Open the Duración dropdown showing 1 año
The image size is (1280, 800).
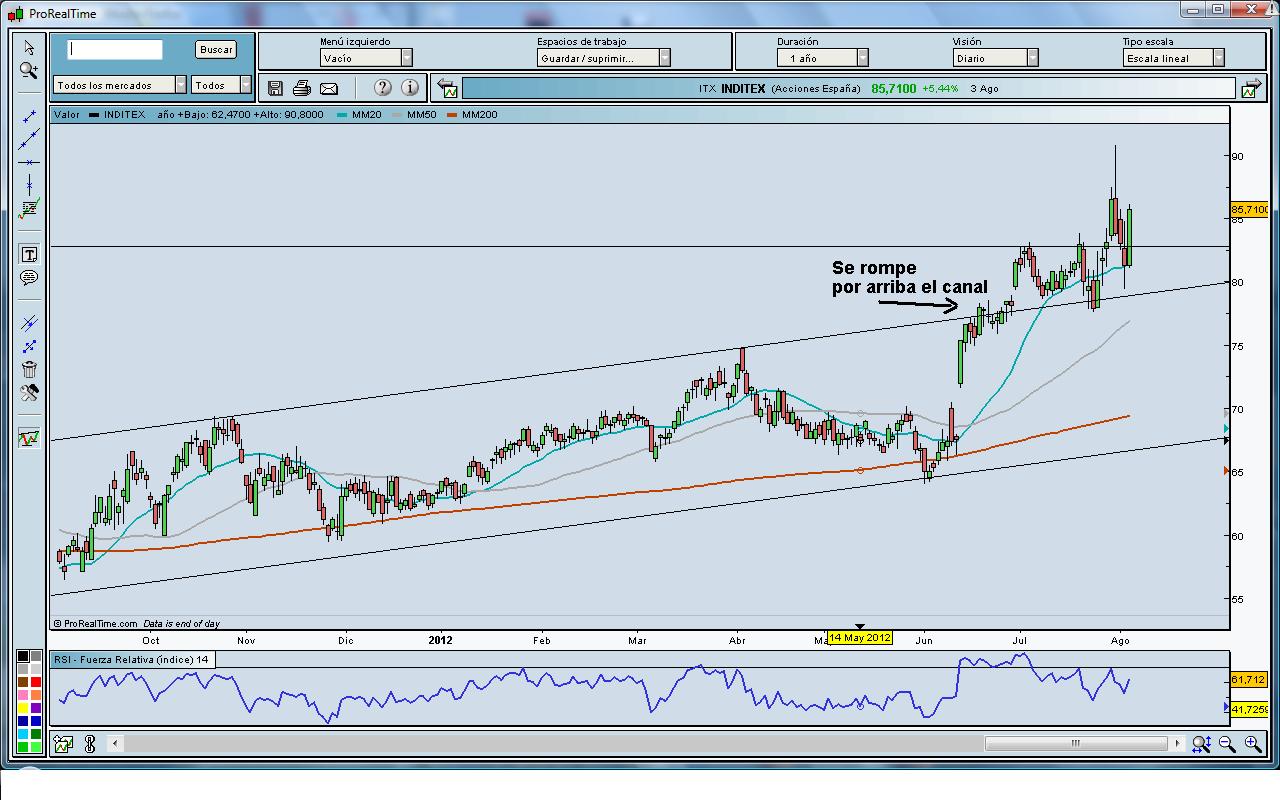[823, 58]
